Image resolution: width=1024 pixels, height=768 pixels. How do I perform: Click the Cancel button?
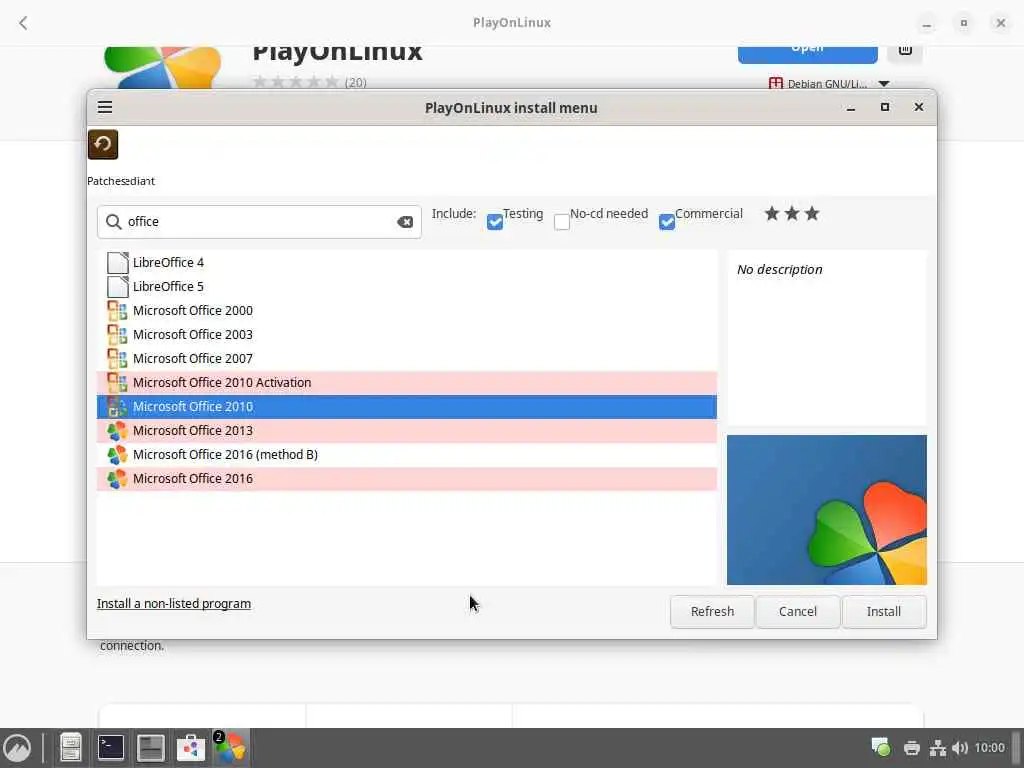pos(797,612)
